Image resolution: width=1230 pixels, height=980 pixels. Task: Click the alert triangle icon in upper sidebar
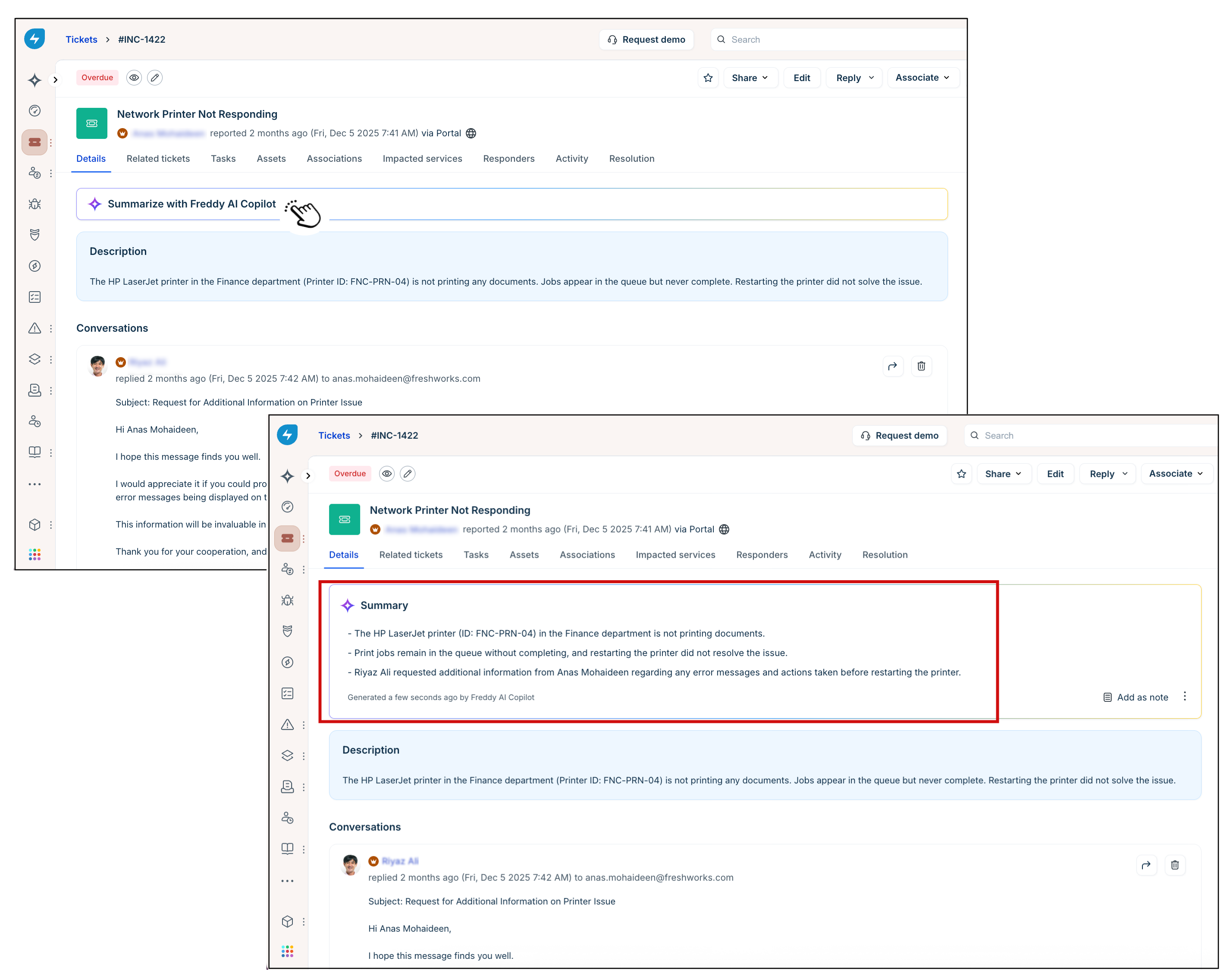(35, 328)
